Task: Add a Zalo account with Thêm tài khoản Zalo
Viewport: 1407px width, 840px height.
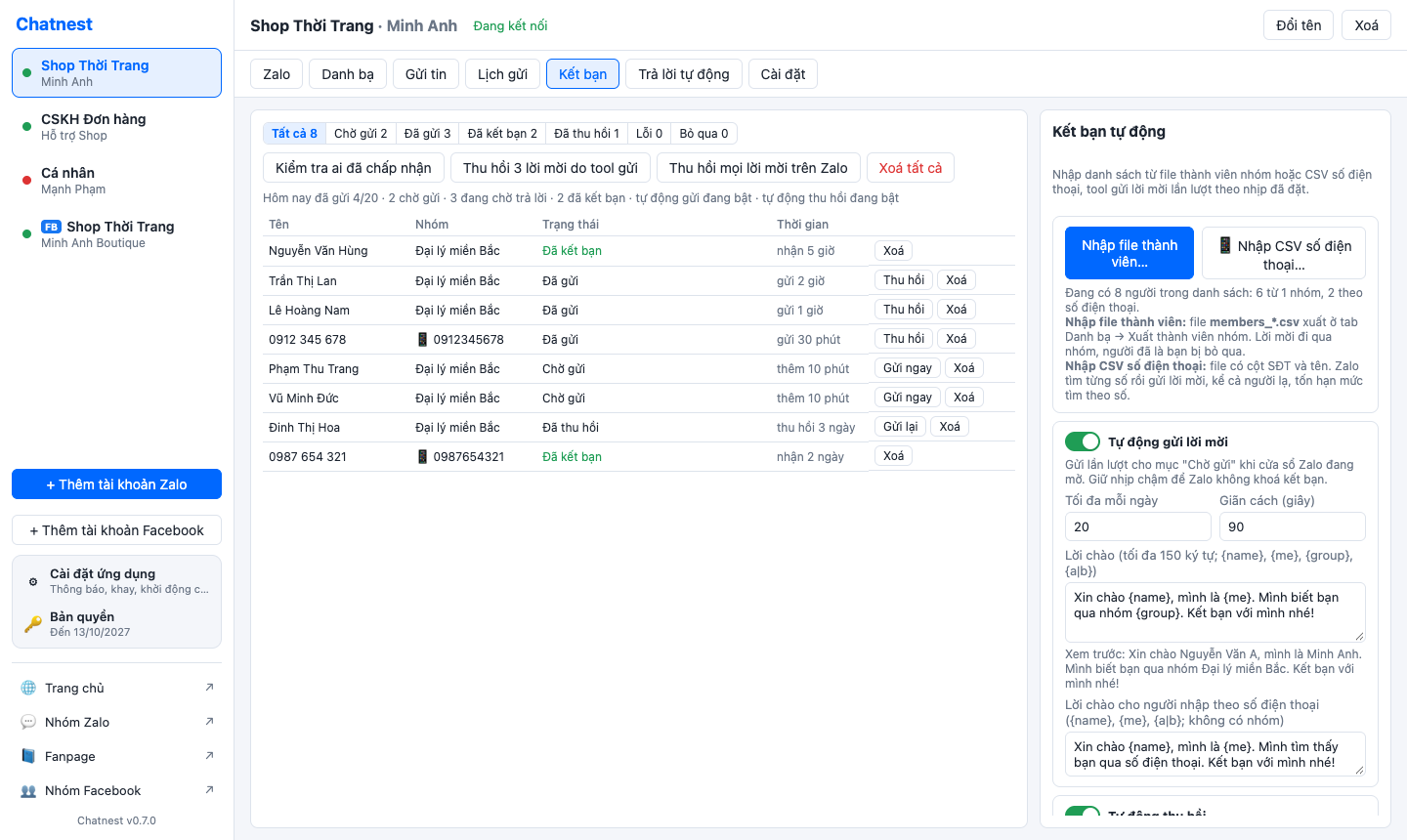Action: click(x=116, y=484)
